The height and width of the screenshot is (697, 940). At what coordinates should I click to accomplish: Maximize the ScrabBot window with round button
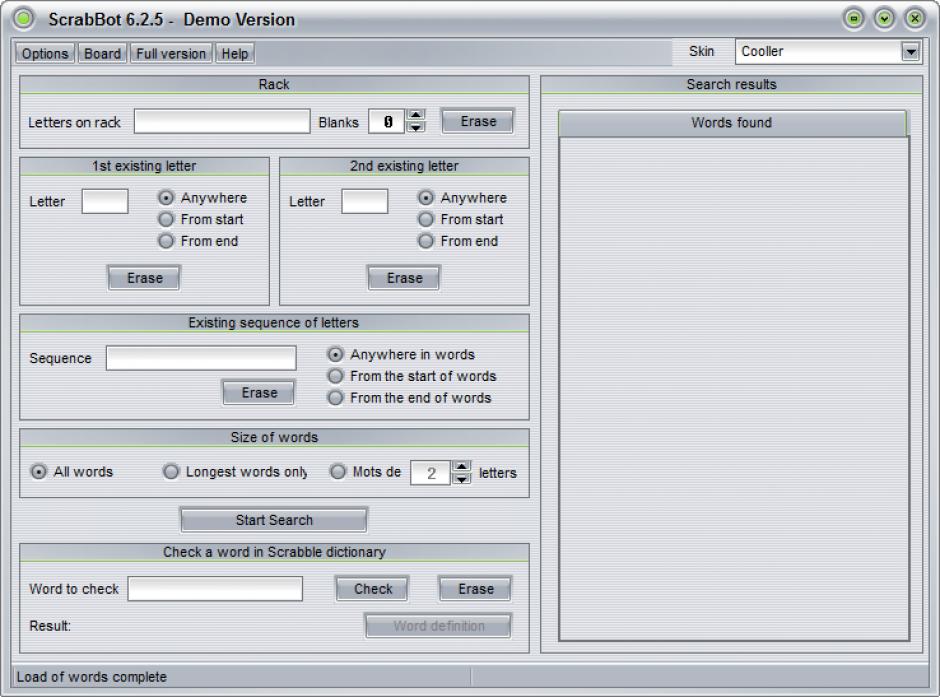click(884, 19)
